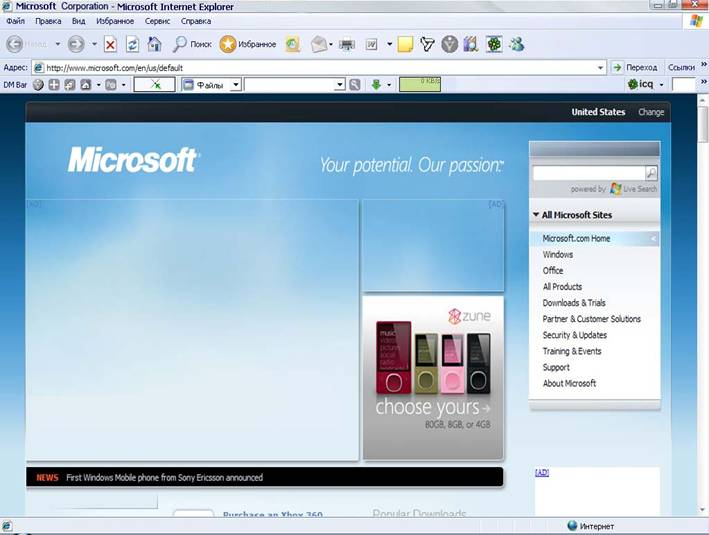Click the Back navigation arrow

click(x=14, y=44)
